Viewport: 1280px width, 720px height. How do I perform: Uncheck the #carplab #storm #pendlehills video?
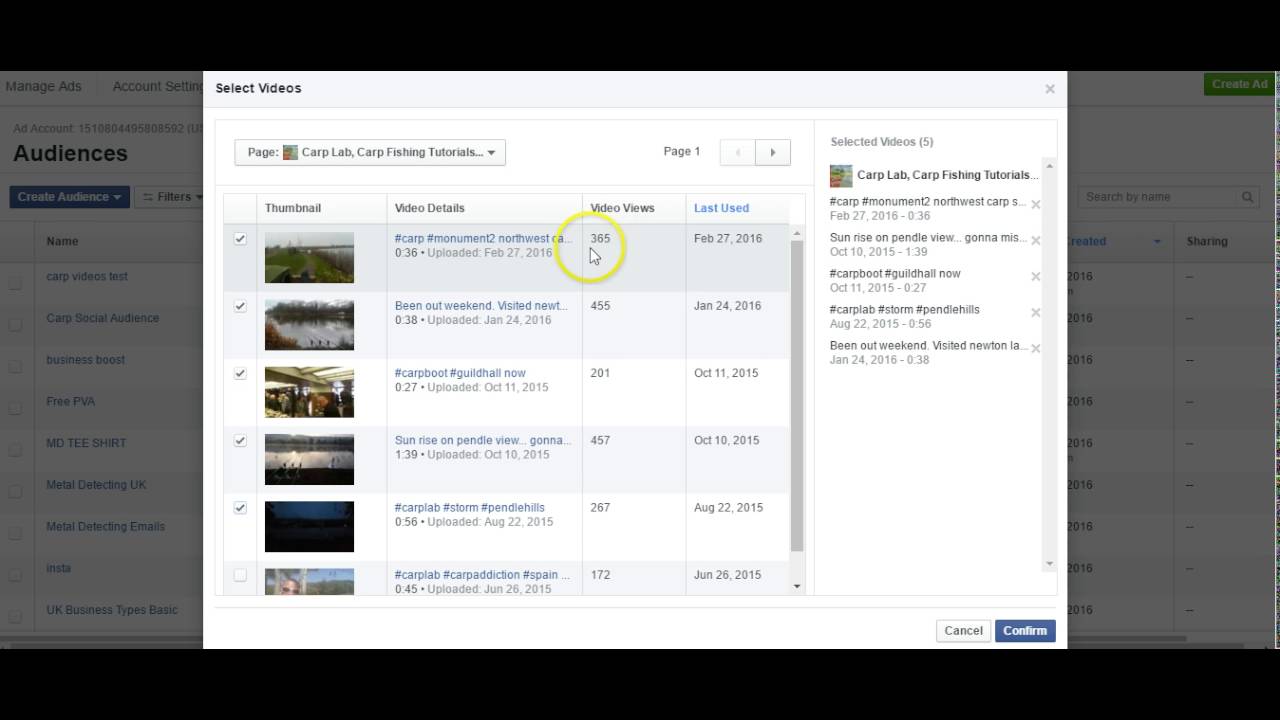coord(240,507)
